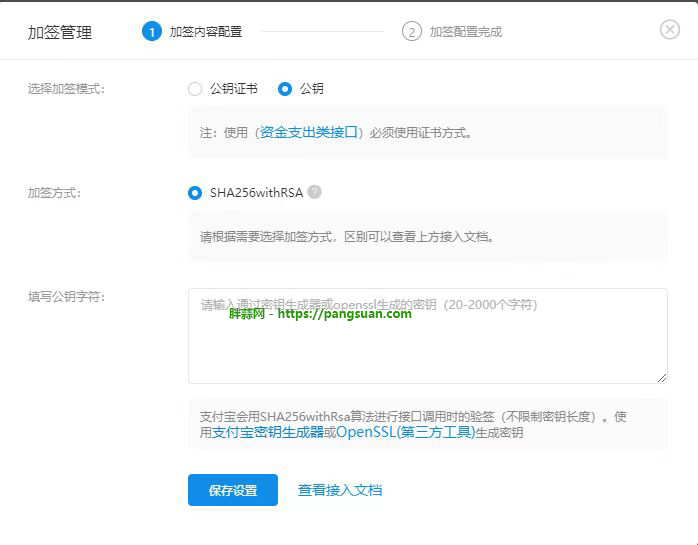
Task: Open the 加签内容配置 step label
Action: pyautogui.click(x=206, y=32)
